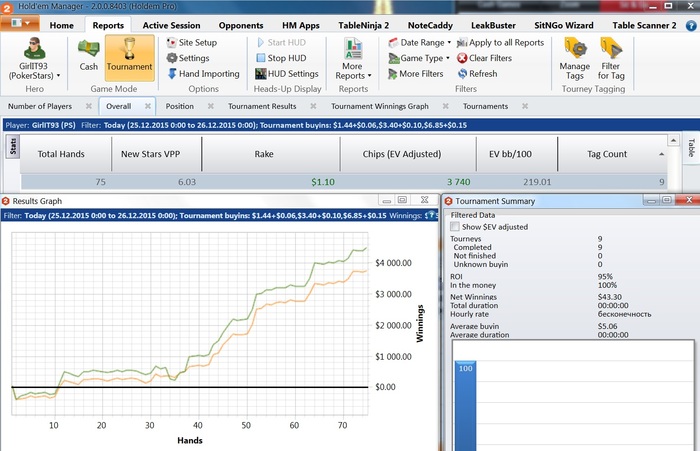Click the stats table scroll-up arrow
The image size is (700, 451).
coord(674,140)
